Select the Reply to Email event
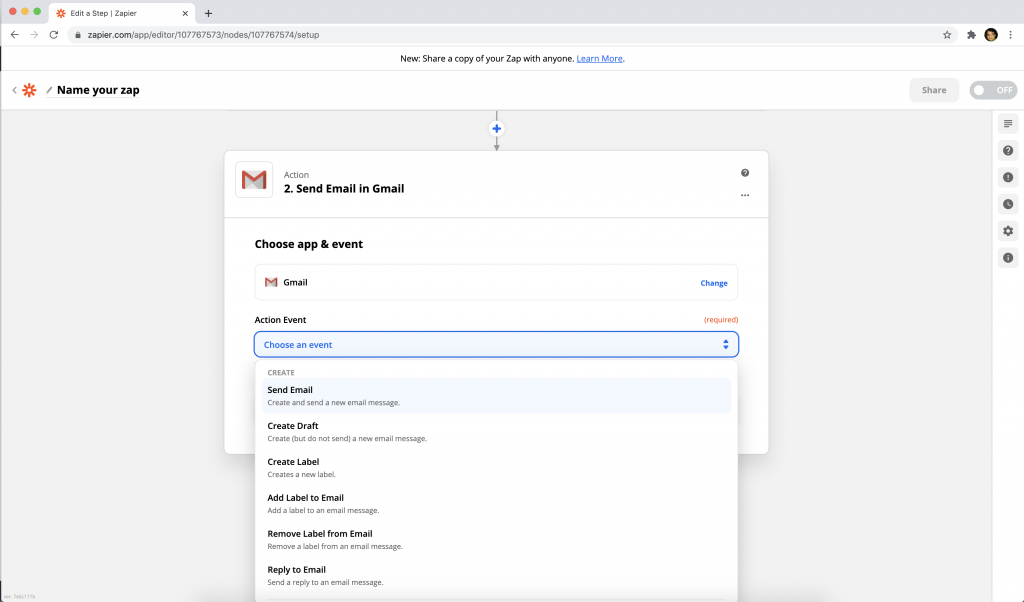The image size is (1024, 602). point(496,575)
